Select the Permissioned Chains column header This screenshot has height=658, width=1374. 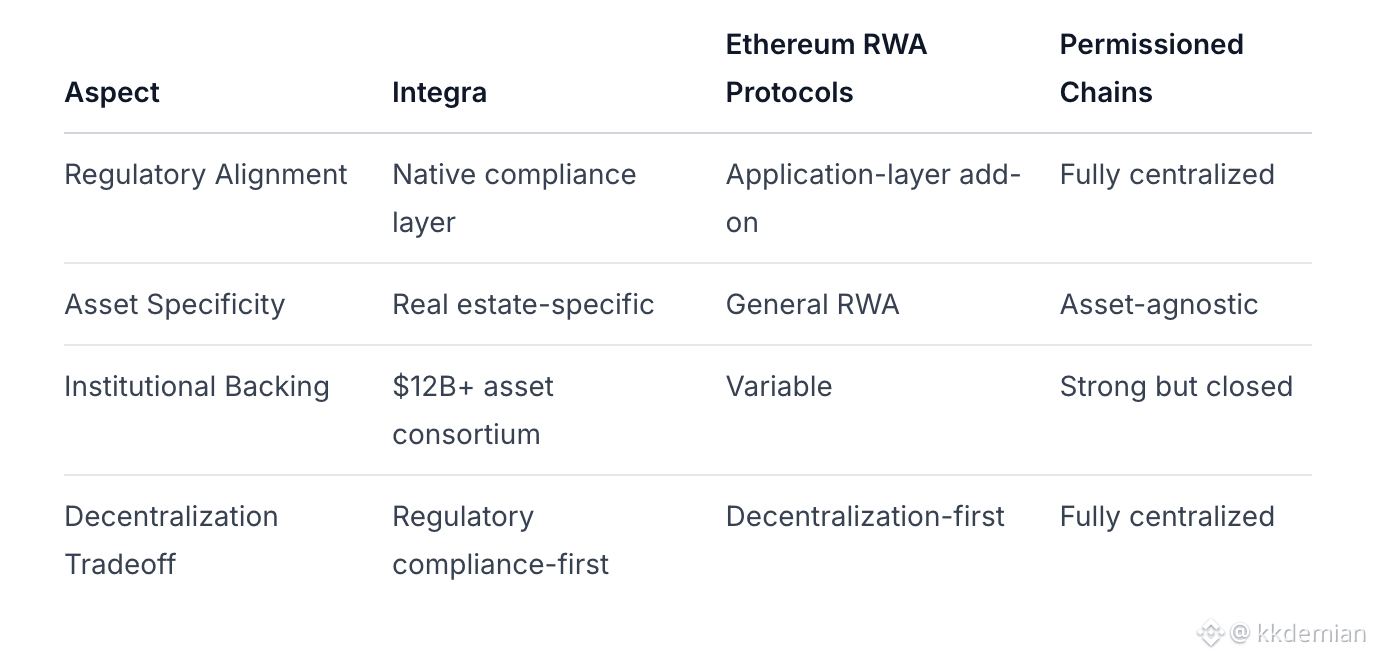click(x=1151, y=68)
